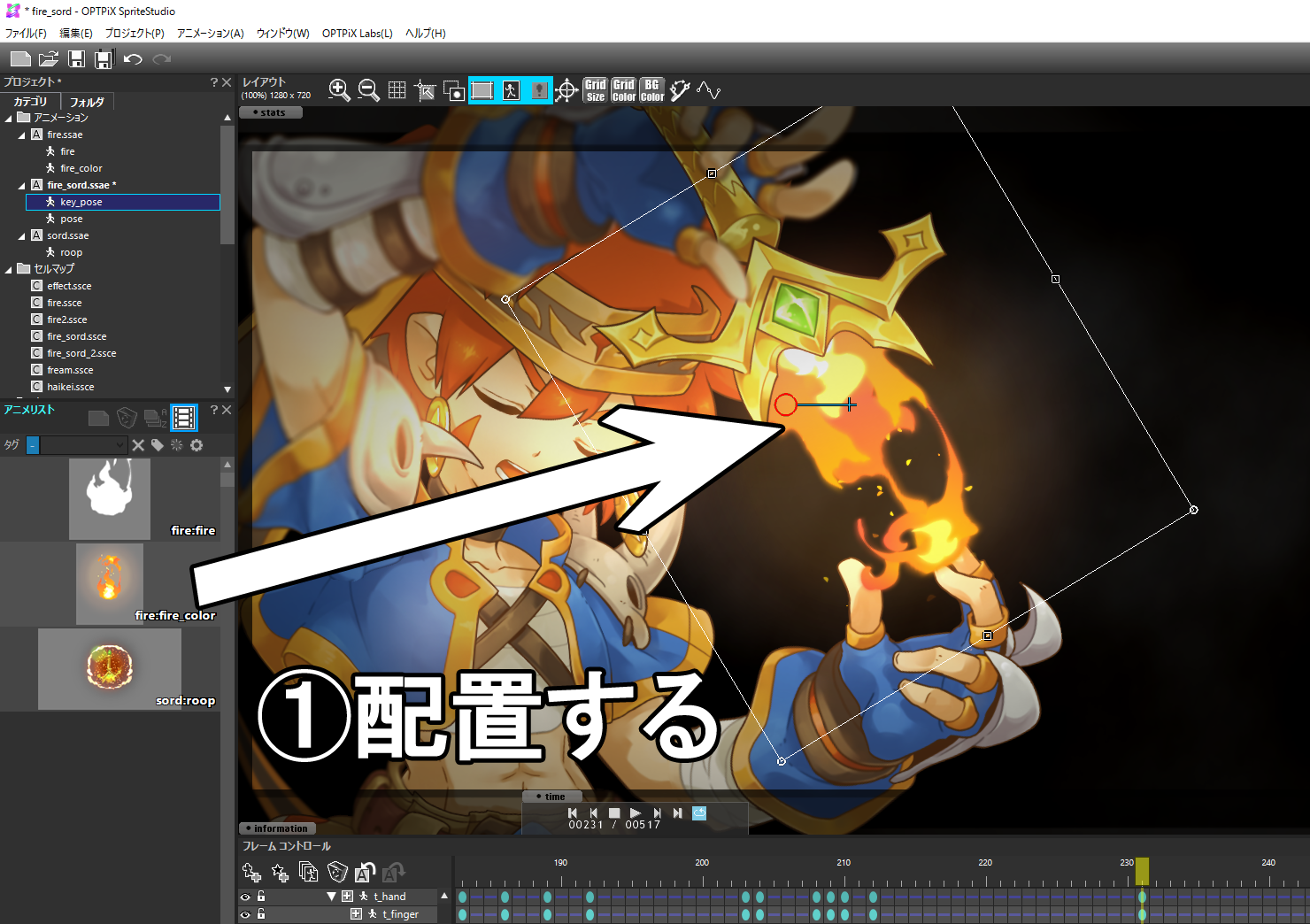Click the part selection overlap icon
Screen dimensions: 1310x924
[x=454, y=90]
